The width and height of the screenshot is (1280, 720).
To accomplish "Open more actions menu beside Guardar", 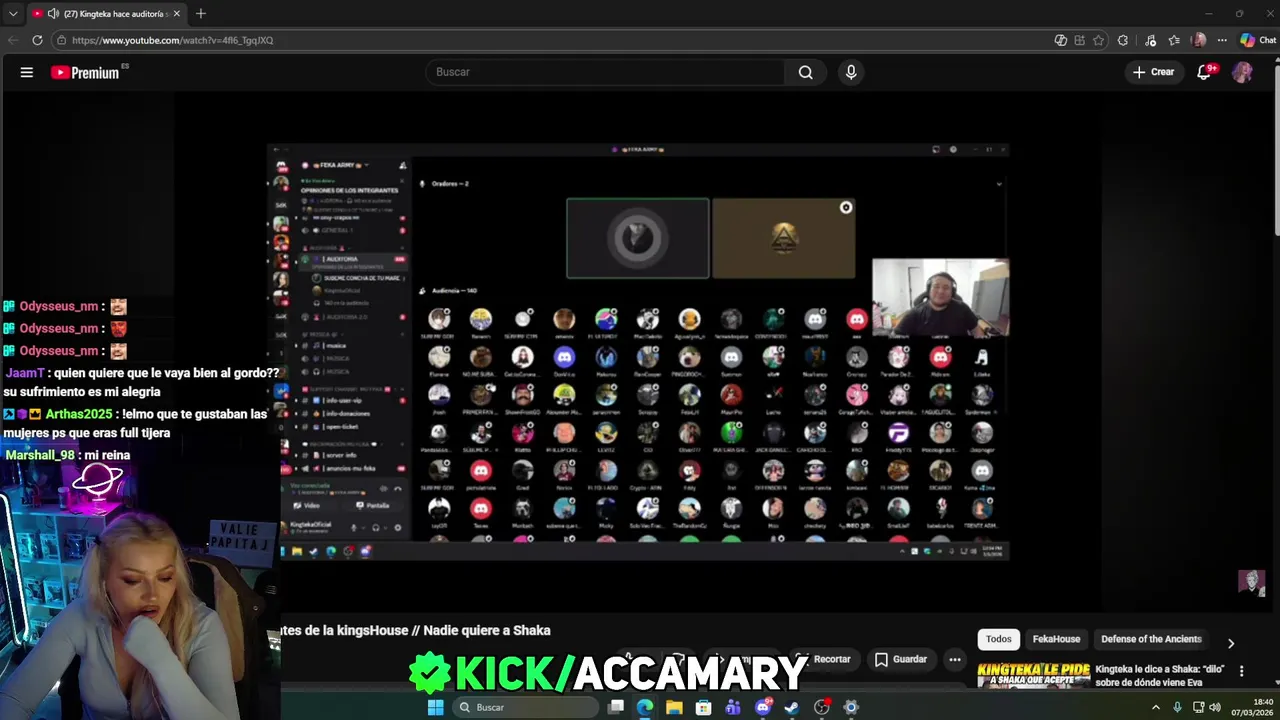I will click(x=955, y=659).
